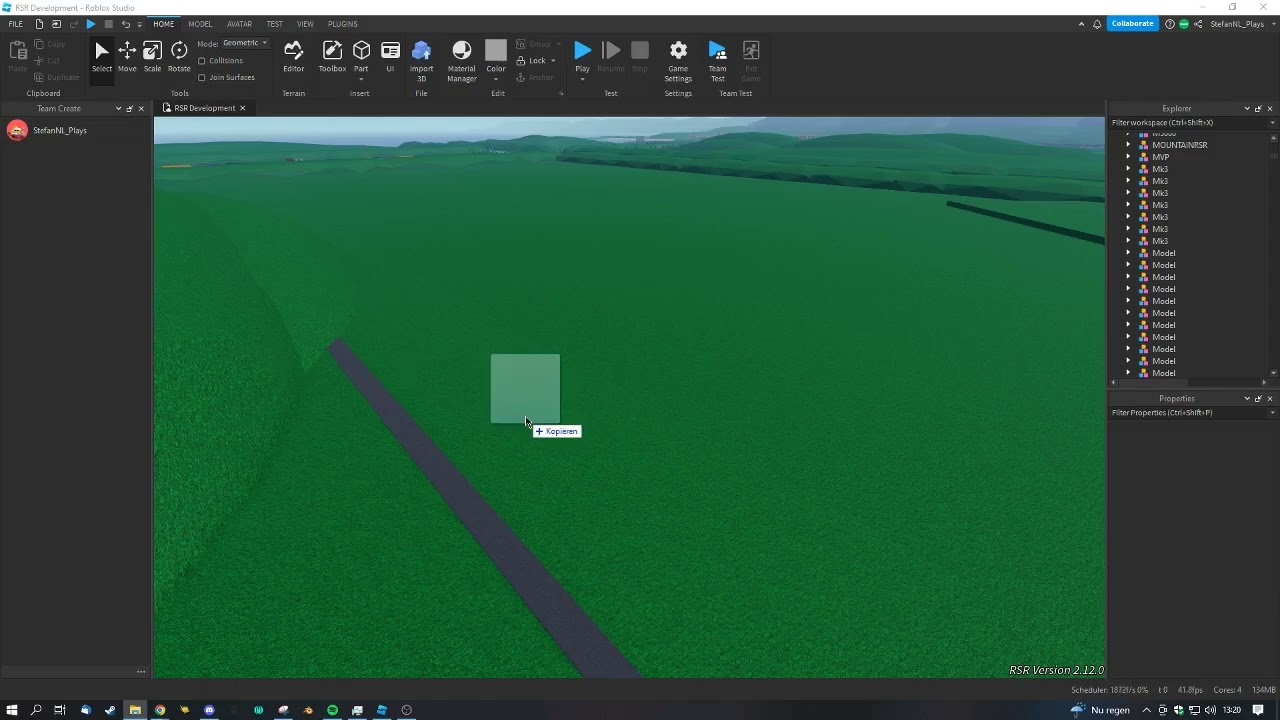This screenshot has height=720, width=1280.
Task: Click the quick-access Play icon in title toolbar
Action: click(x=91, y=24)
